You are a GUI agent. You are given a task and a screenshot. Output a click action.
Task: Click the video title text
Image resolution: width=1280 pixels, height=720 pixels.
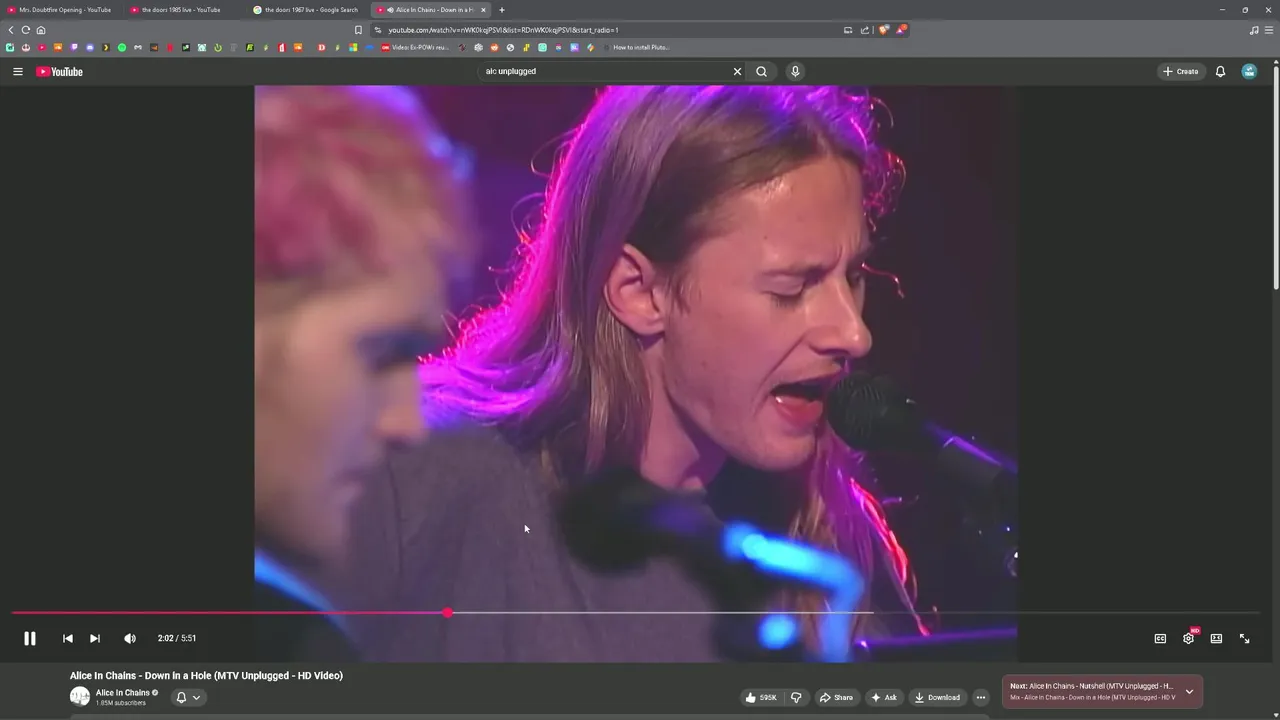tap(206, 675)
